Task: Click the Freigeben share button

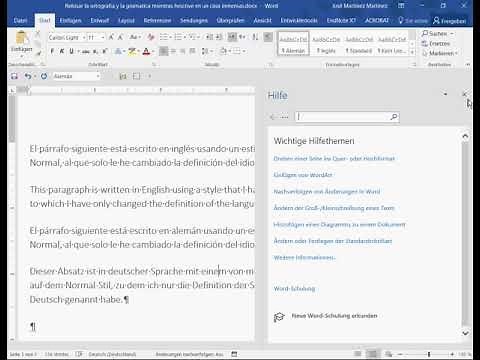Action: tap(449, 21)
